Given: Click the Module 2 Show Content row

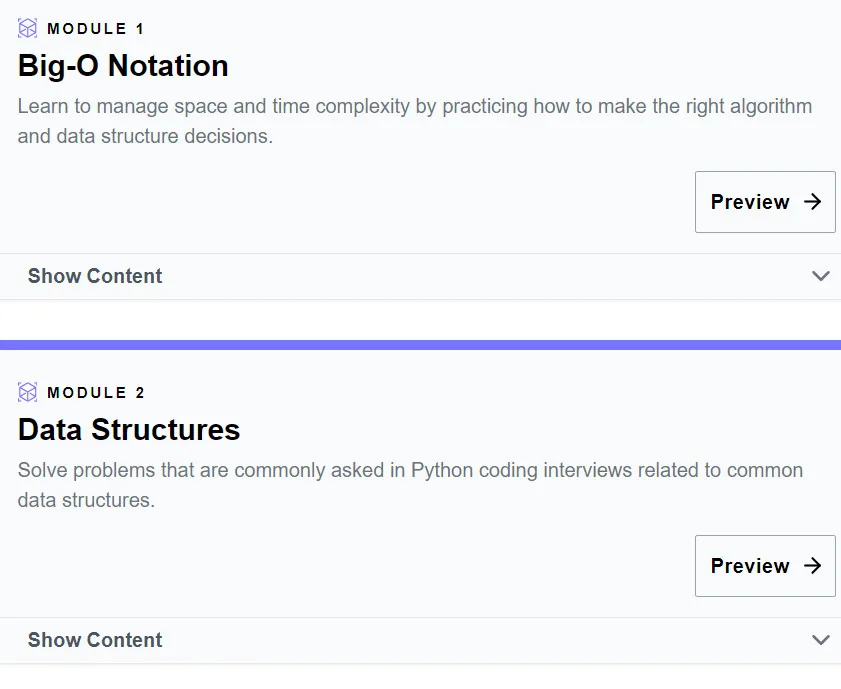Looking at the screenshot, I should tap(420, 640).
